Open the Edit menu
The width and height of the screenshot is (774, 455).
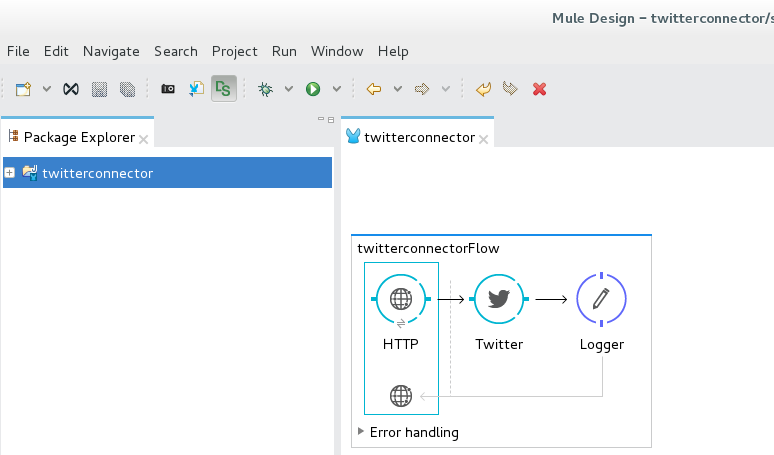[56, 51]
